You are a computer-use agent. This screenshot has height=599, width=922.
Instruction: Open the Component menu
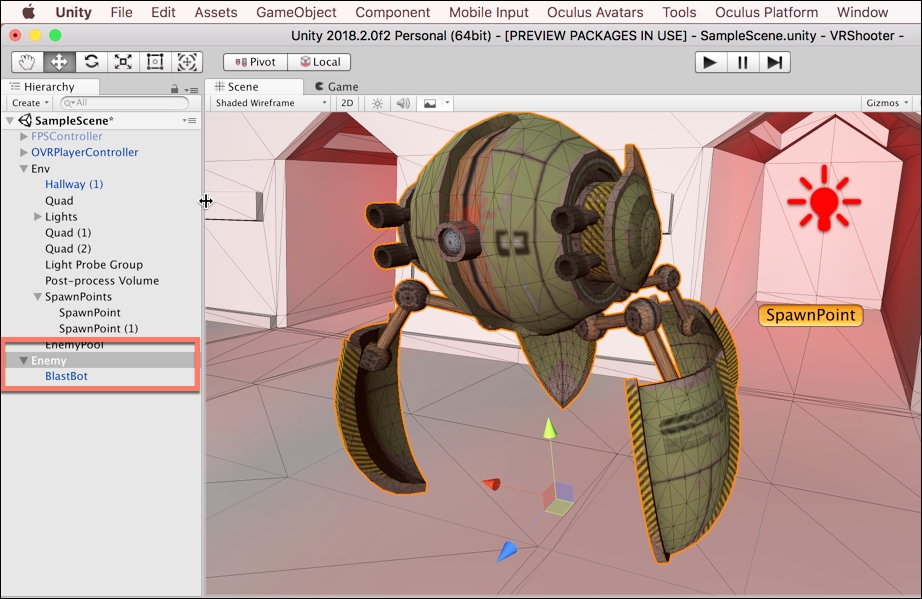click(x=393, y=12)
